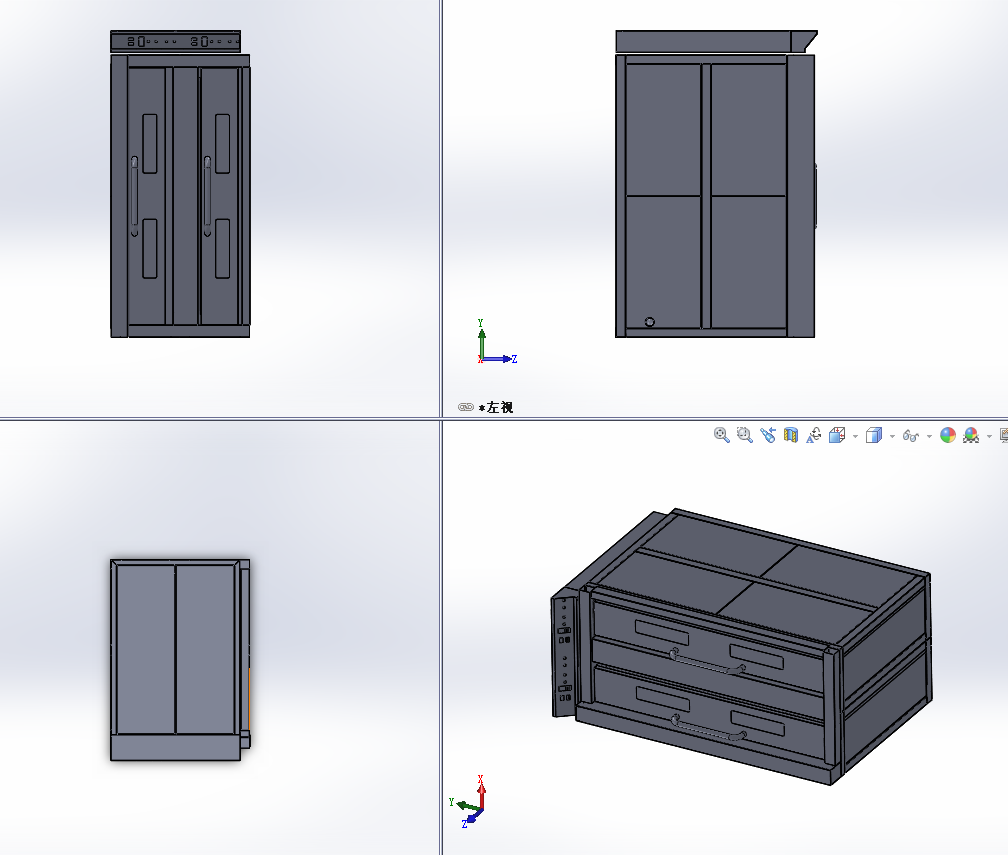Select the Zoom to Area tool
Screen dimensions: 1008x855
[744, 435]
